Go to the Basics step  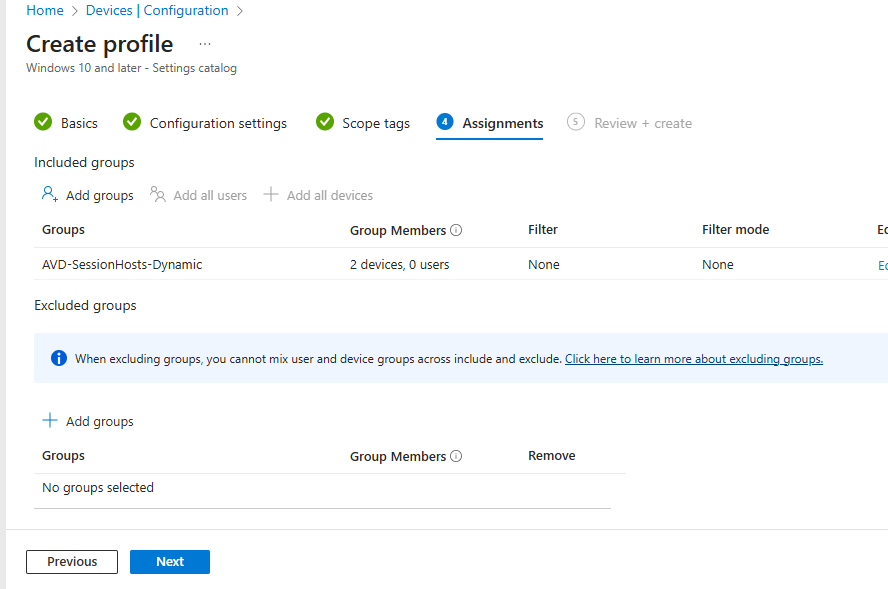[x=79, y=123]
